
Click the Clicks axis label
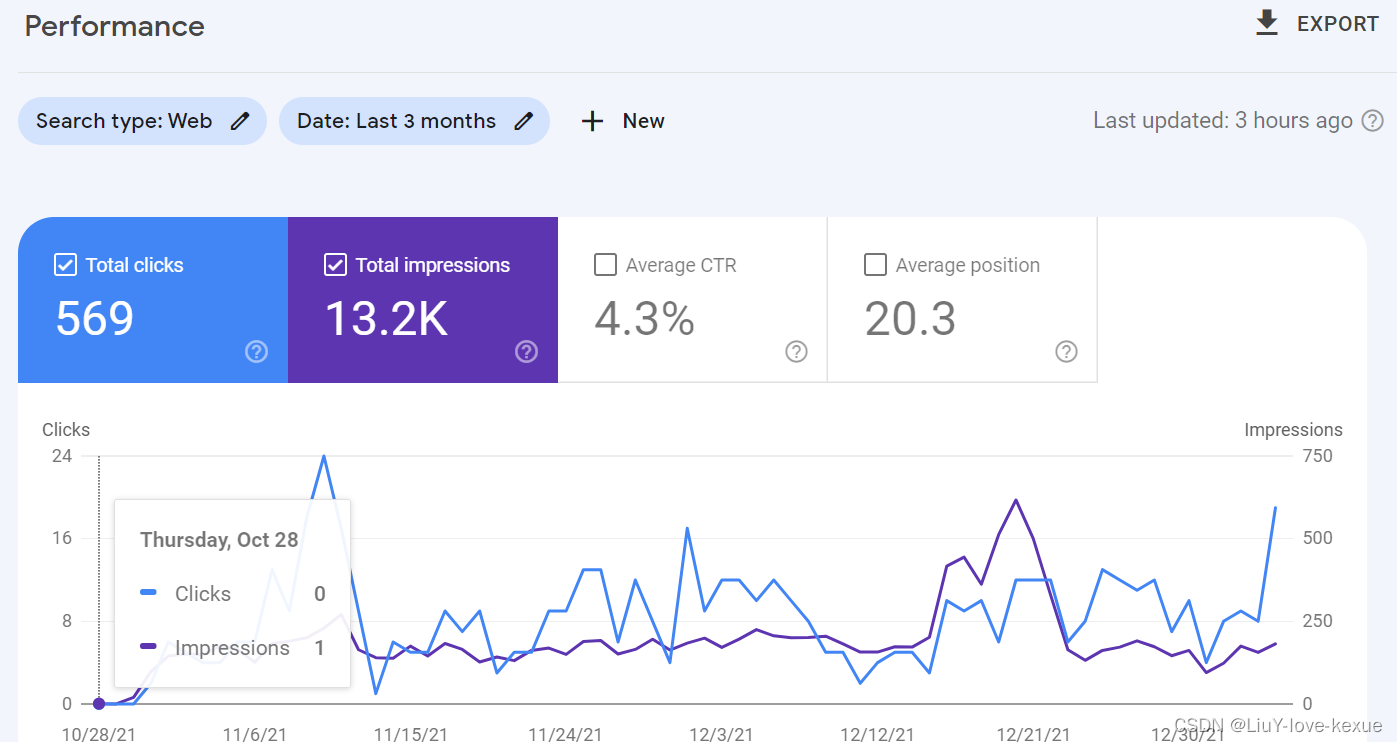click(66, 430)
